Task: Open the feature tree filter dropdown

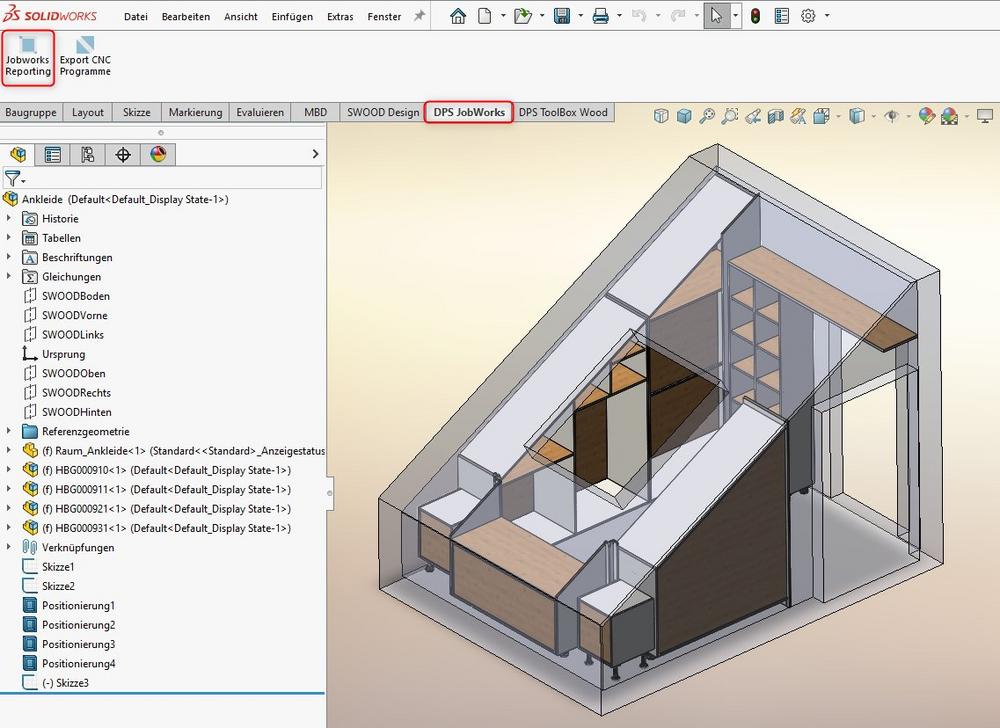Action: [14, 179]
